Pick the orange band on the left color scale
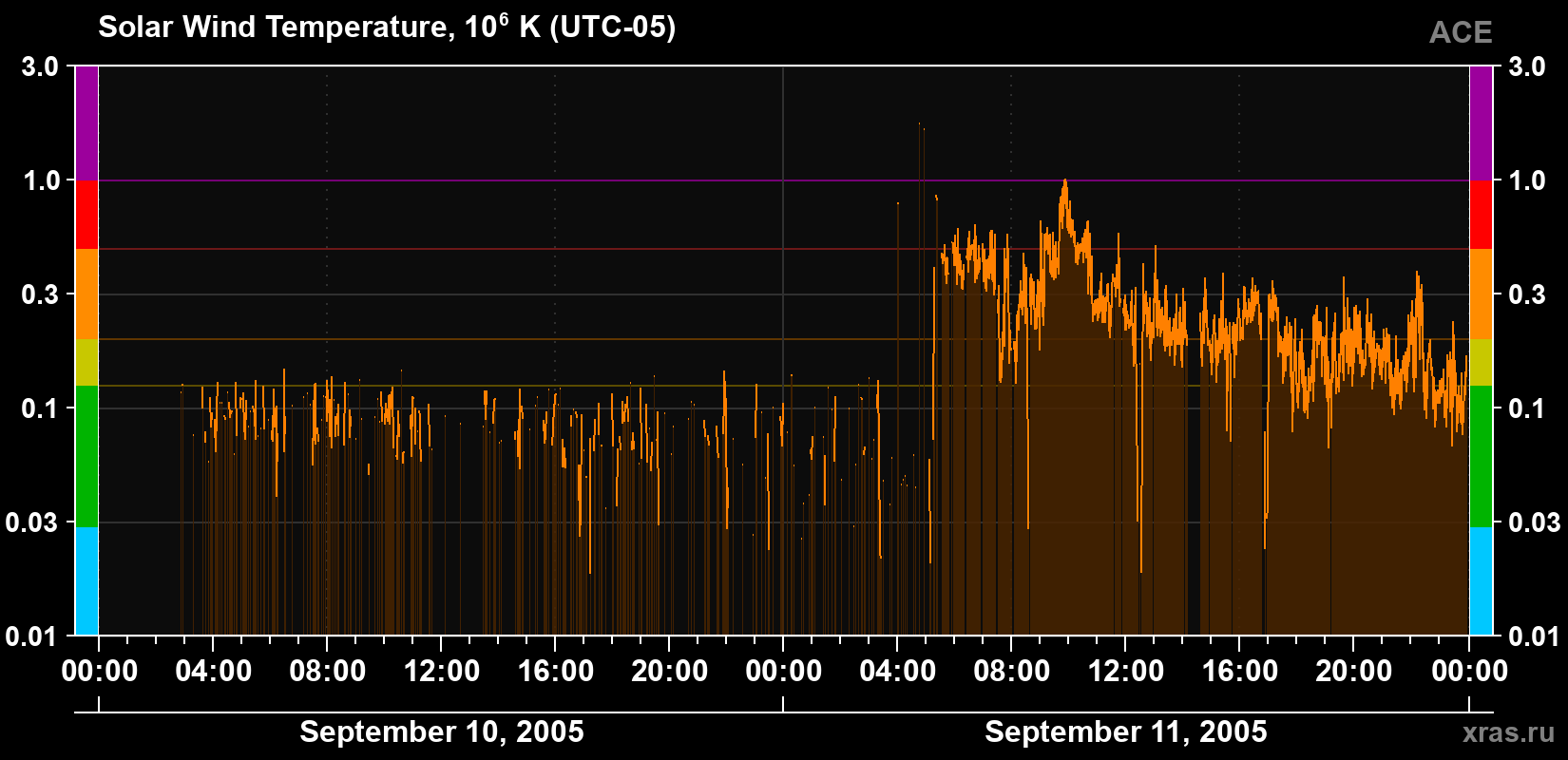The width and height of the screenshot is (1568, 760). click(86, 294)
